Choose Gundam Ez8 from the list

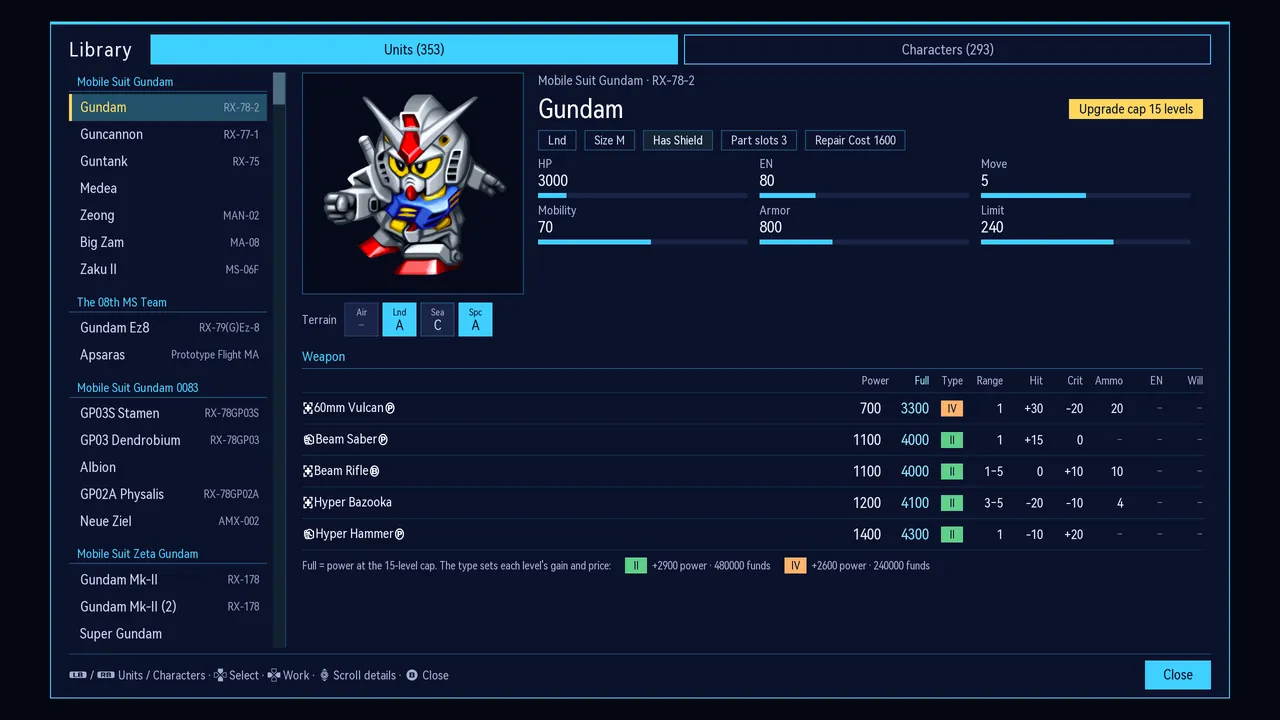point(168,327)
